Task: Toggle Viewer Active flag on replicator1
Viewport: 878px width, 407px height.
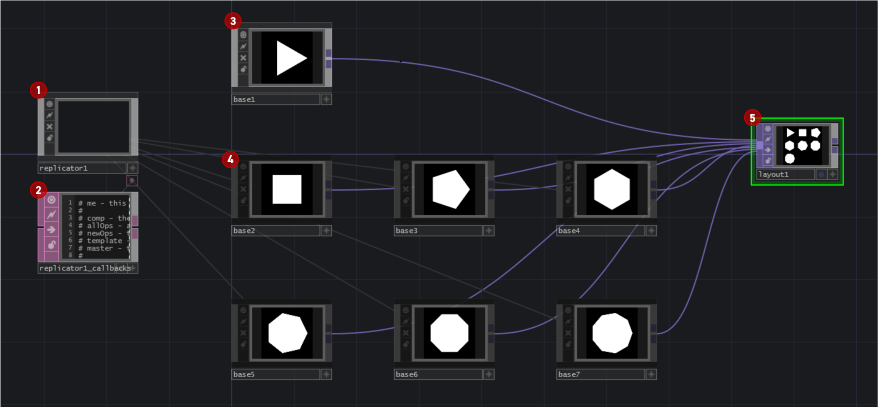Action: click(49, 104)
